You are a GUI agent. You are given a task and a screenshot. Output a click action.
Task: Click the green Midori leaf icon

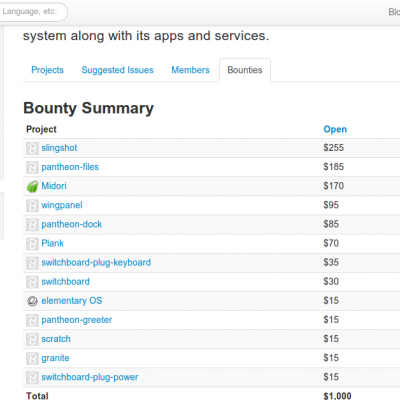pos(32,186)
